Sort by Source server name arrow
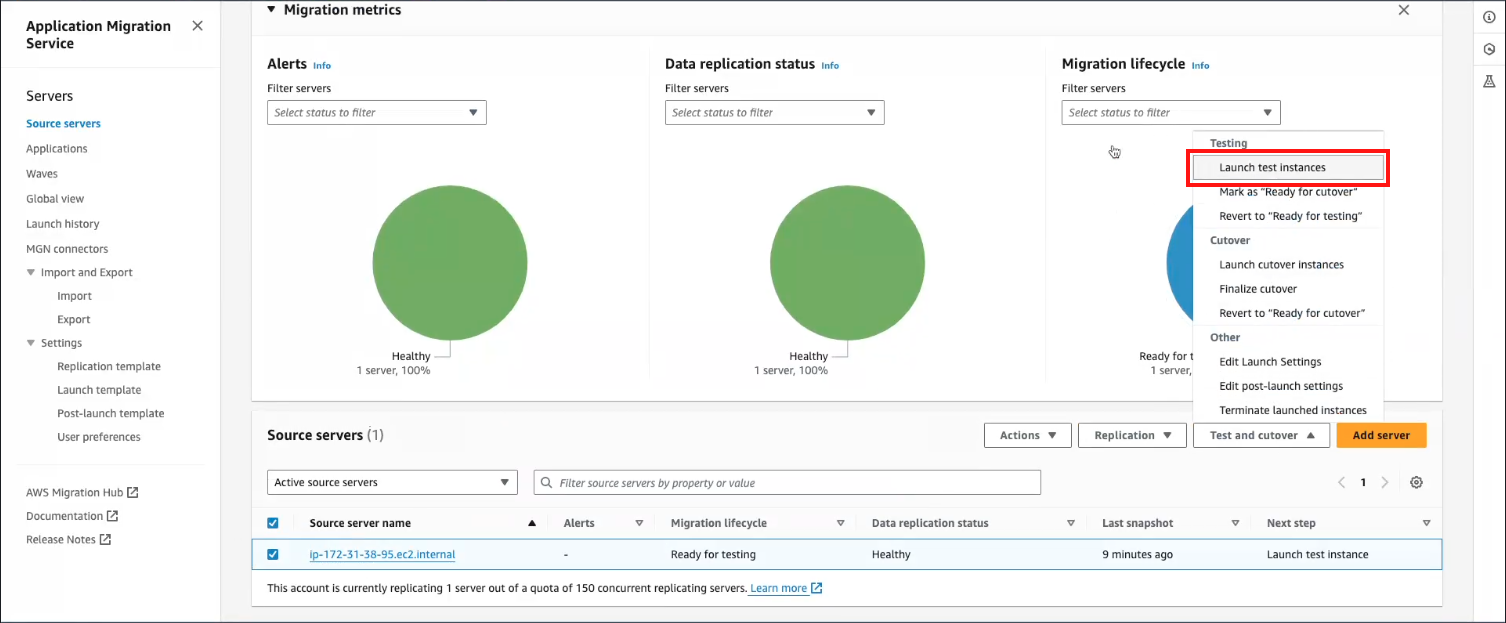1506x623 pixels. click(532, 523)
